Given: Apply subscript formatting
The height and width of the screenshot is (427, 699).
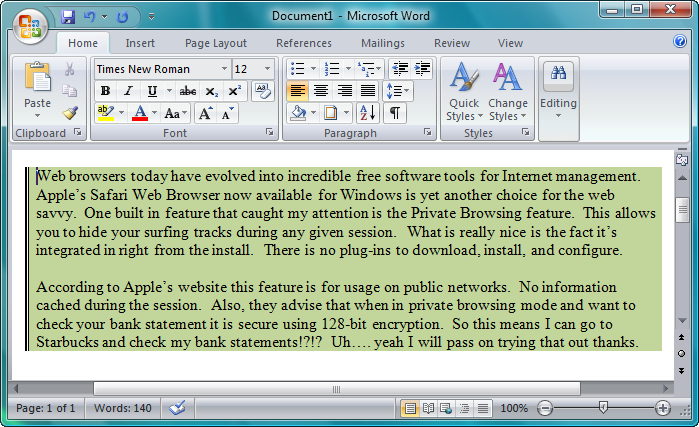Looking at the screenshot, I should [x=212, y=91].
